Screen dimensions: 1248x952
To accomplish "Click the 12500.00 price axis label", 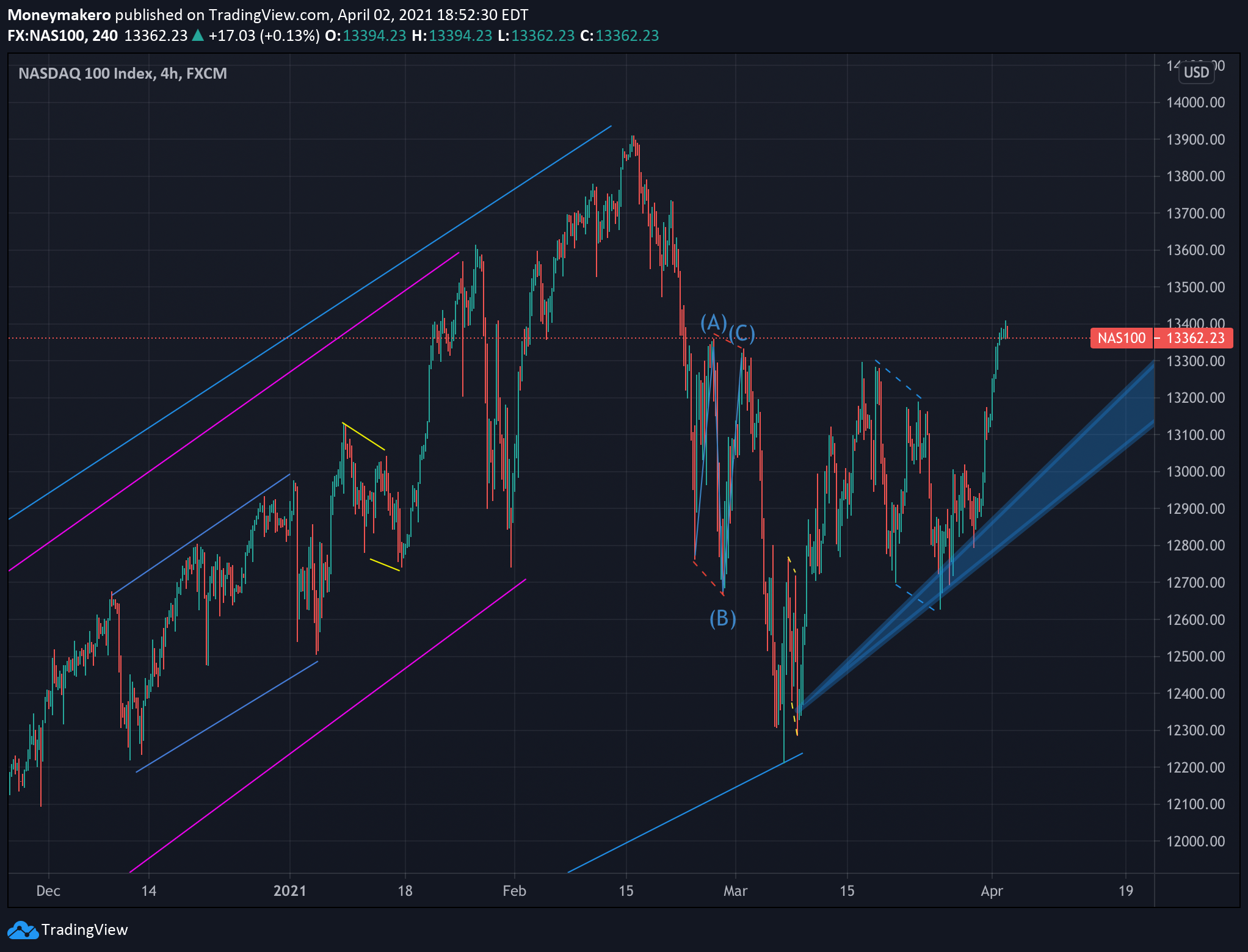I will tap(1195, 657).
